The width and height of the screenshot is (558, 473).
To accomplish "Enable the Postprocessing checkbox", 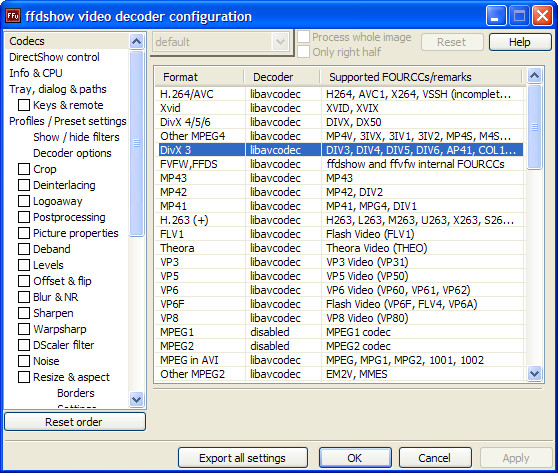I will (24, 217).
